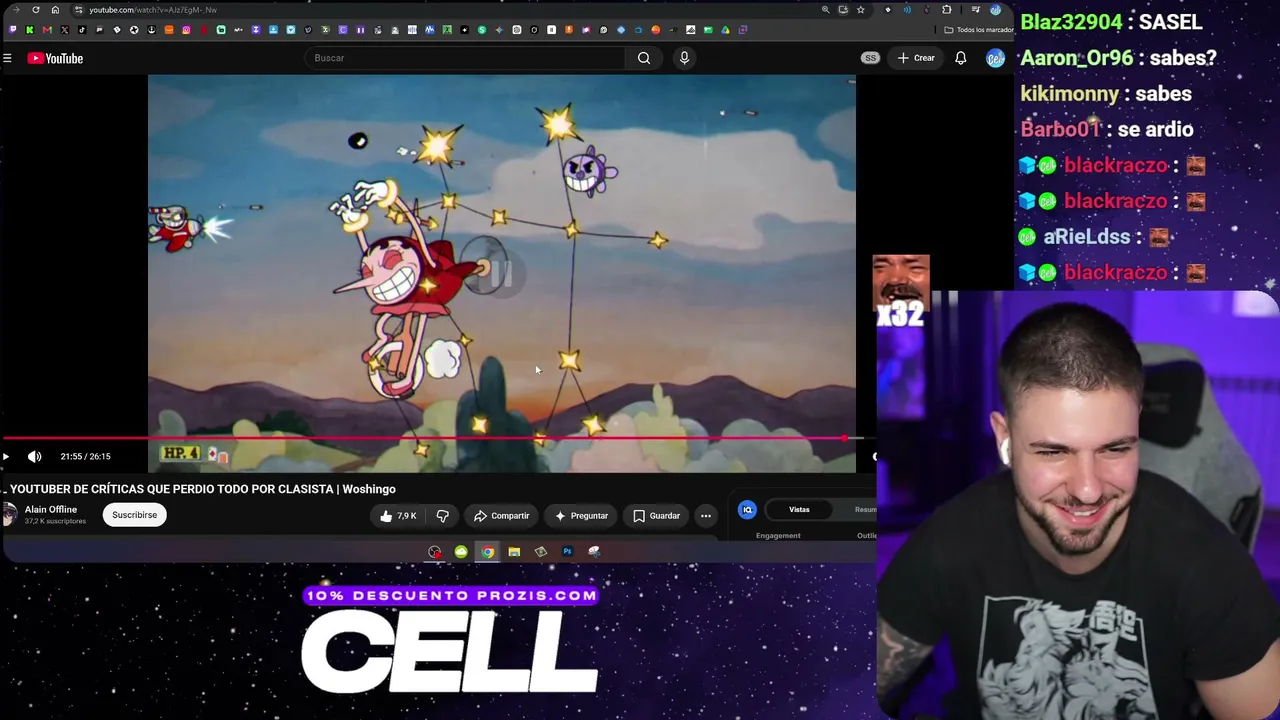Go to the browser home page

[55, 10]
